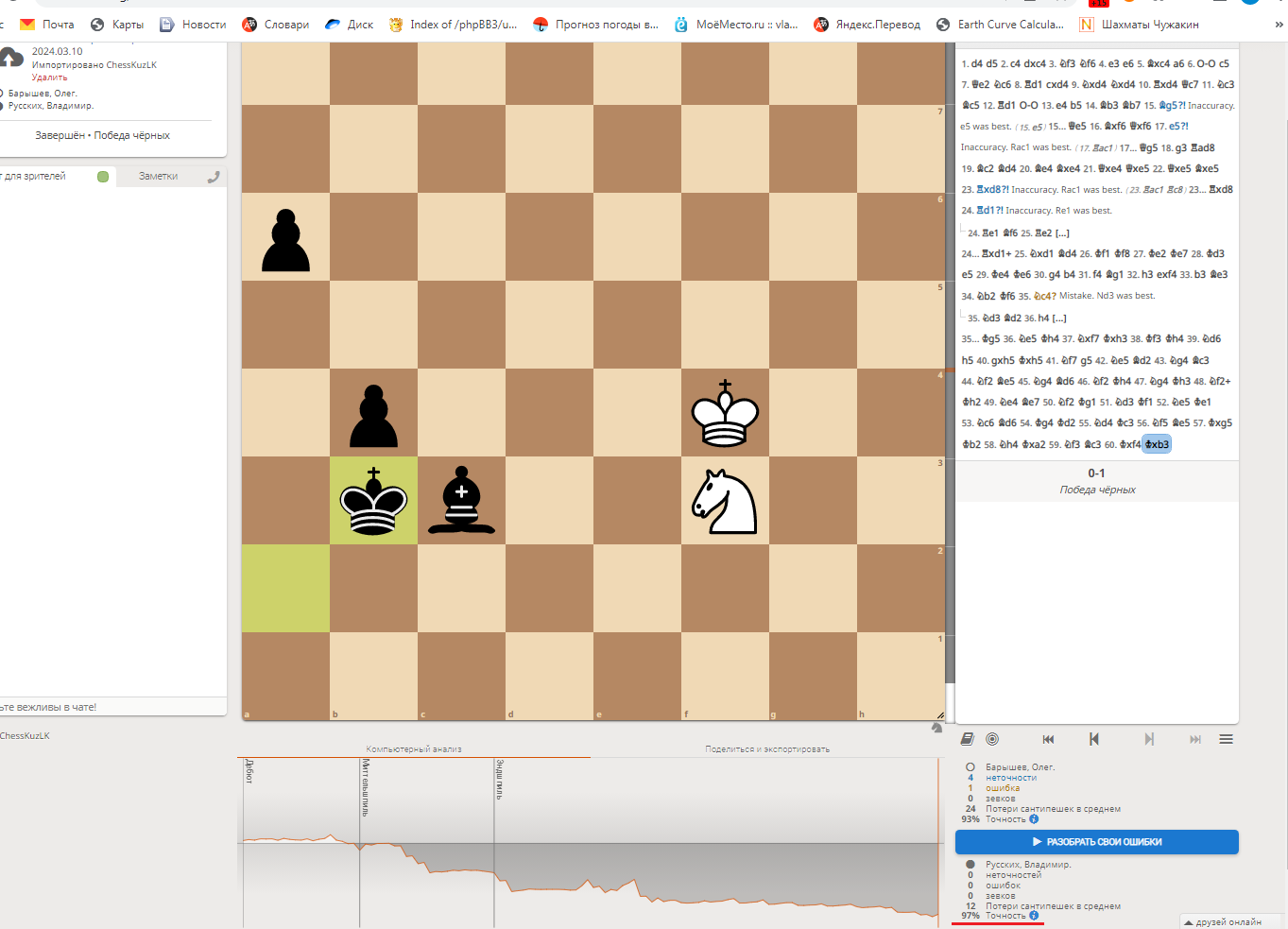1288x929 pixels.
Task: Click the black king on b3
Action: click(373, 501)
